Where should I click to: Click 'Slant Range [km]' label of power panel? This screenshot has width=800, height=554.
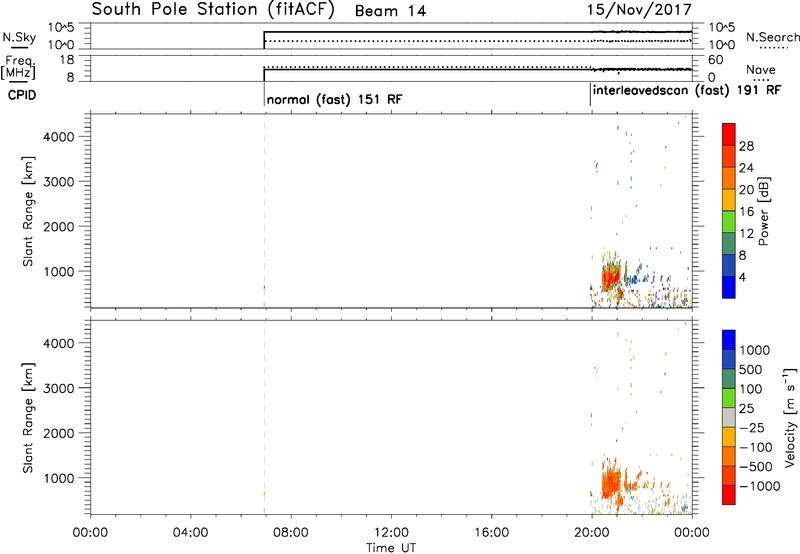click(x=28, y=211)
